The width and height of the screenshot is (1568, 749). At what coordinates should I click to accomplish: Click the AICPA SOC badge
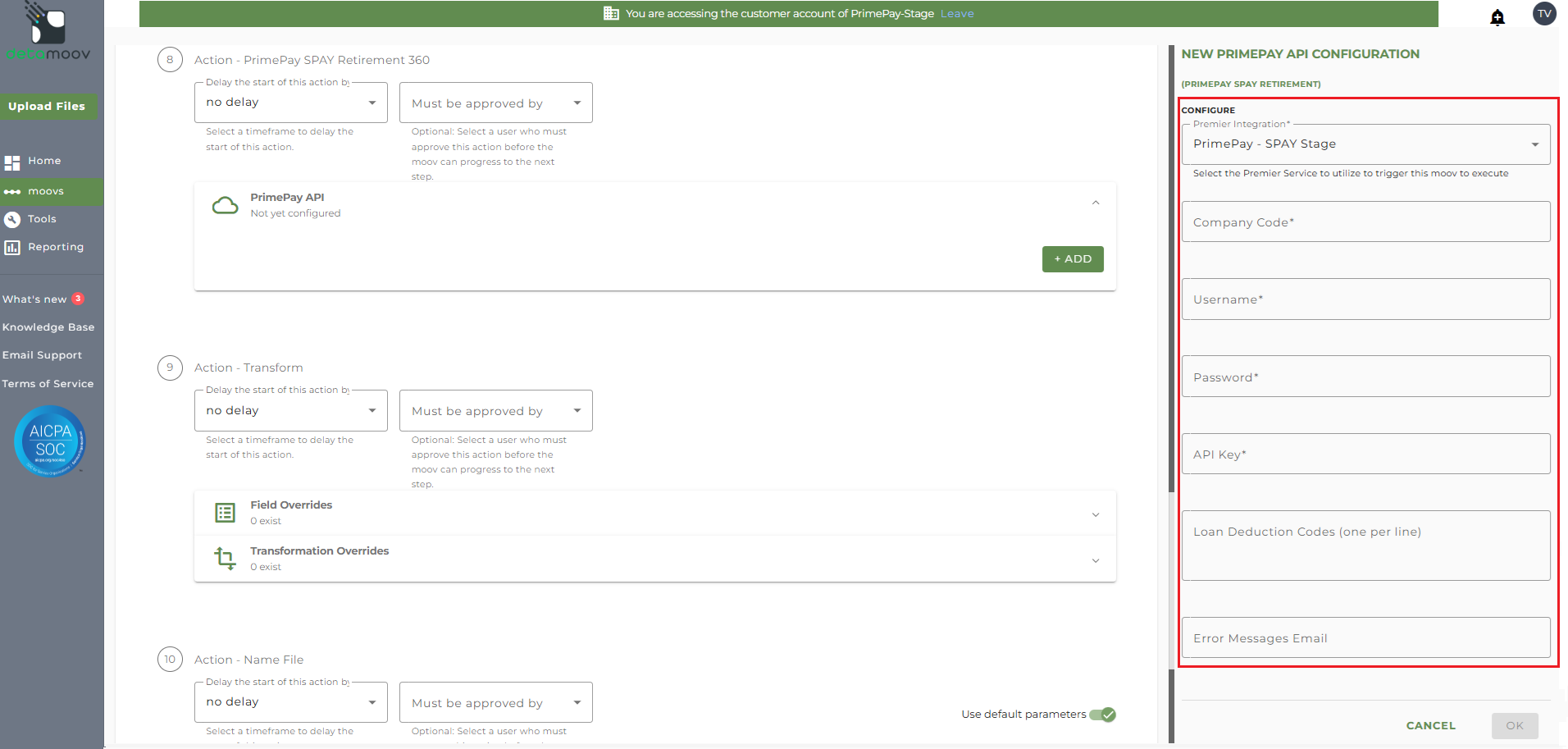(50, 441)
